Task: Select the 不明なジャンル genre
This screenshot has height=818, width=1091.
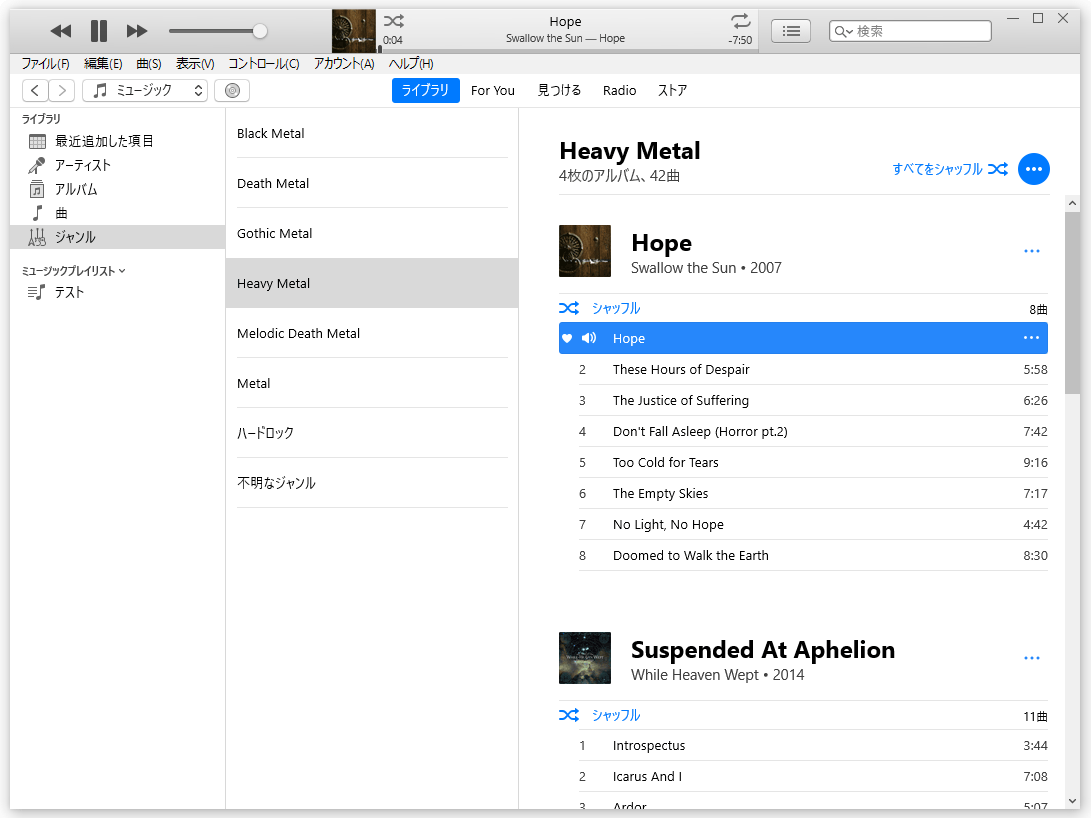Action: pos(372,483)
